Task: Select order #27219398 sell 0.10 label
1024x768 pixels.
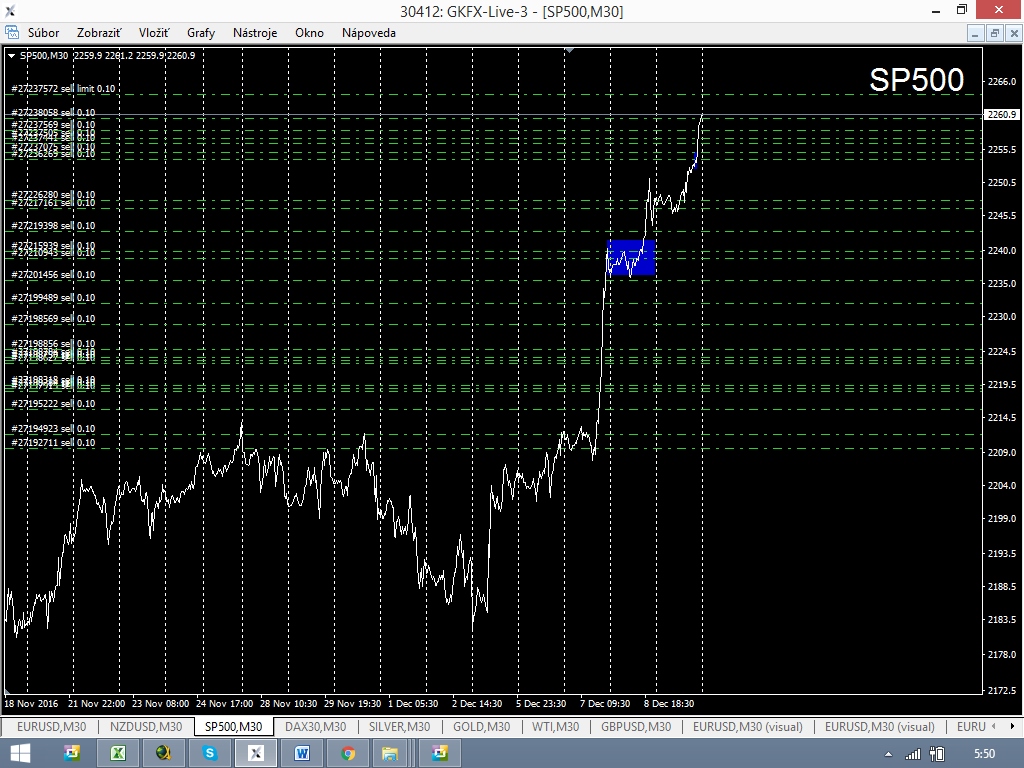Action: [x=54, y=226]
